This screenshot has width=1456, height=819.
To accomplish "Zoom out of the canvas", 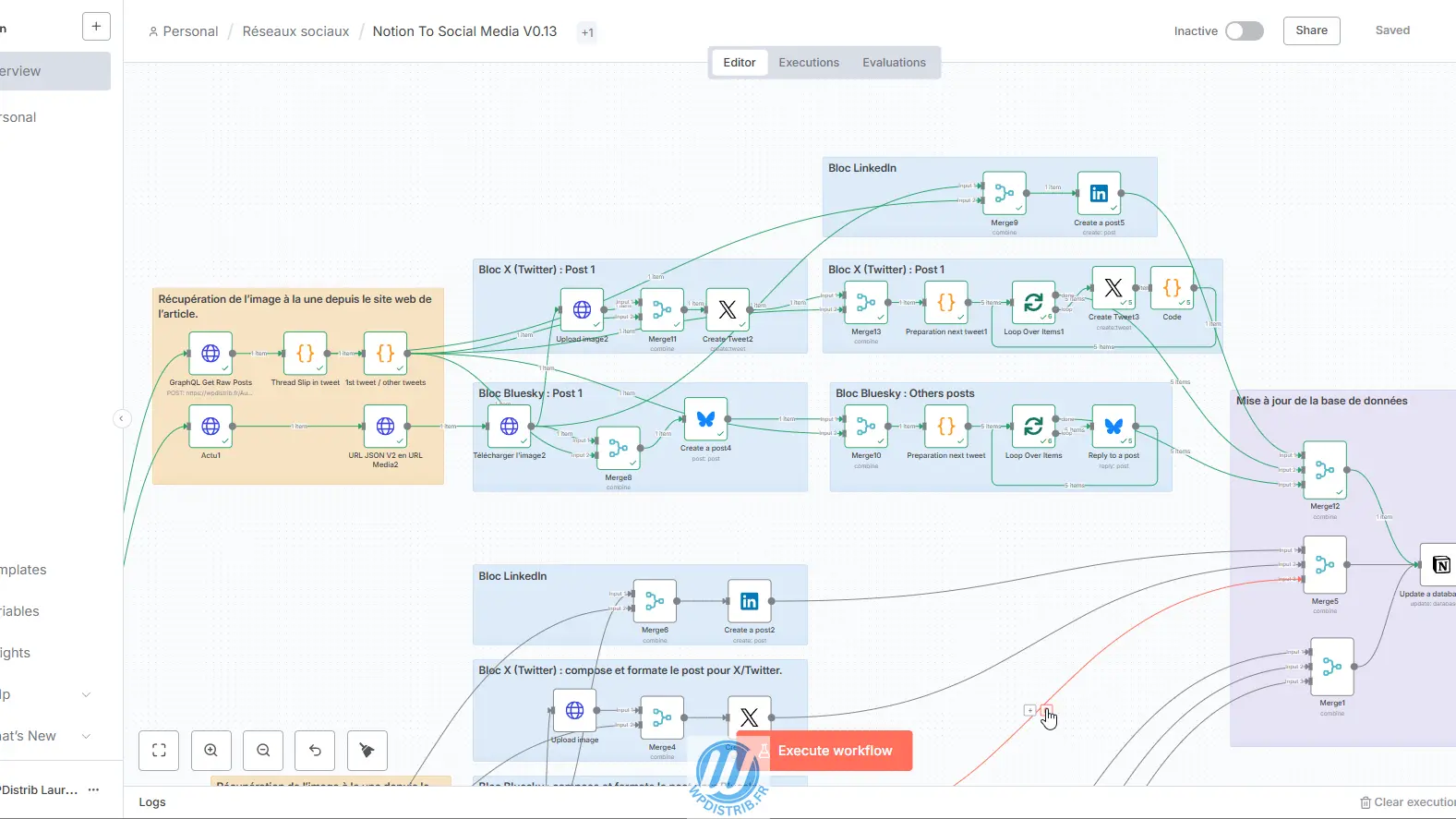I will [x=263, y=751].
